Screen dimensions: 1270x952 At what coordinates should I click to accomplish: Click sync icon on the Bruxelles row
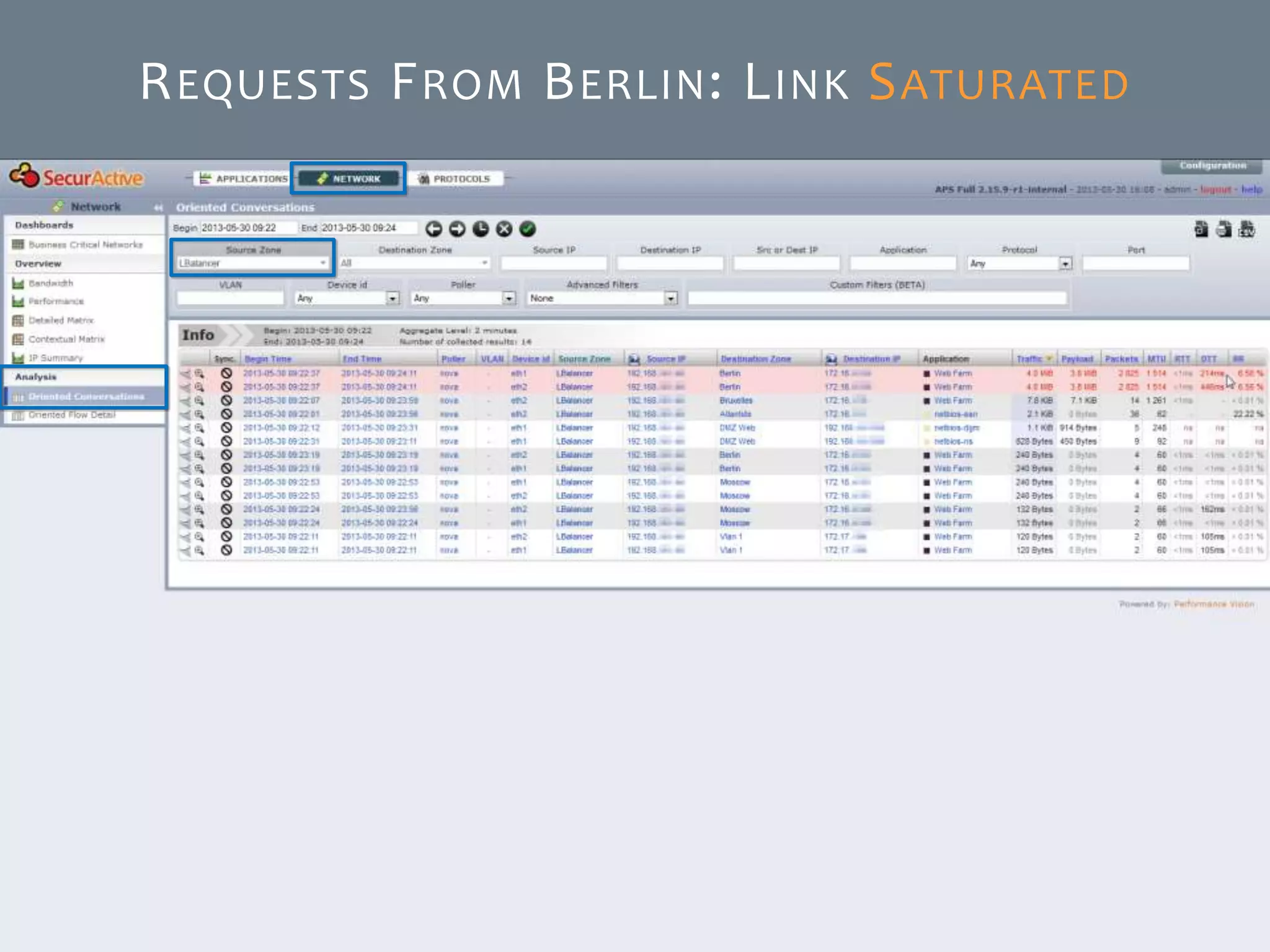pyautogui.click(x=226, y=400)
